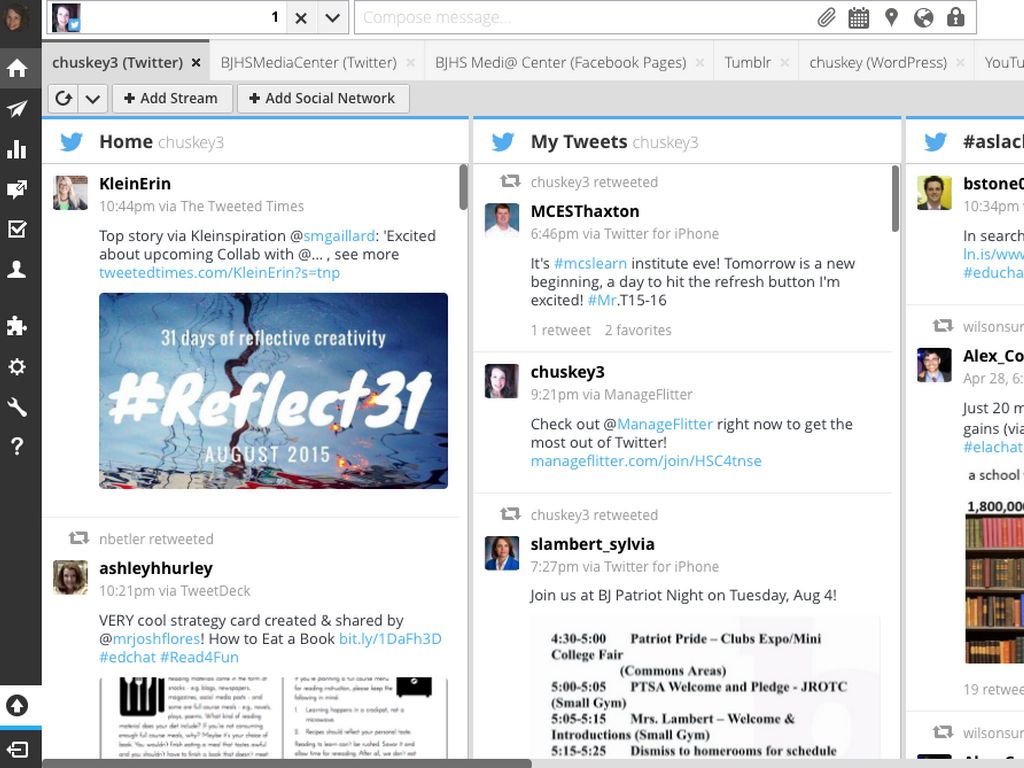Toggle the globe targeting icon in compose bar

click(924, 18)
